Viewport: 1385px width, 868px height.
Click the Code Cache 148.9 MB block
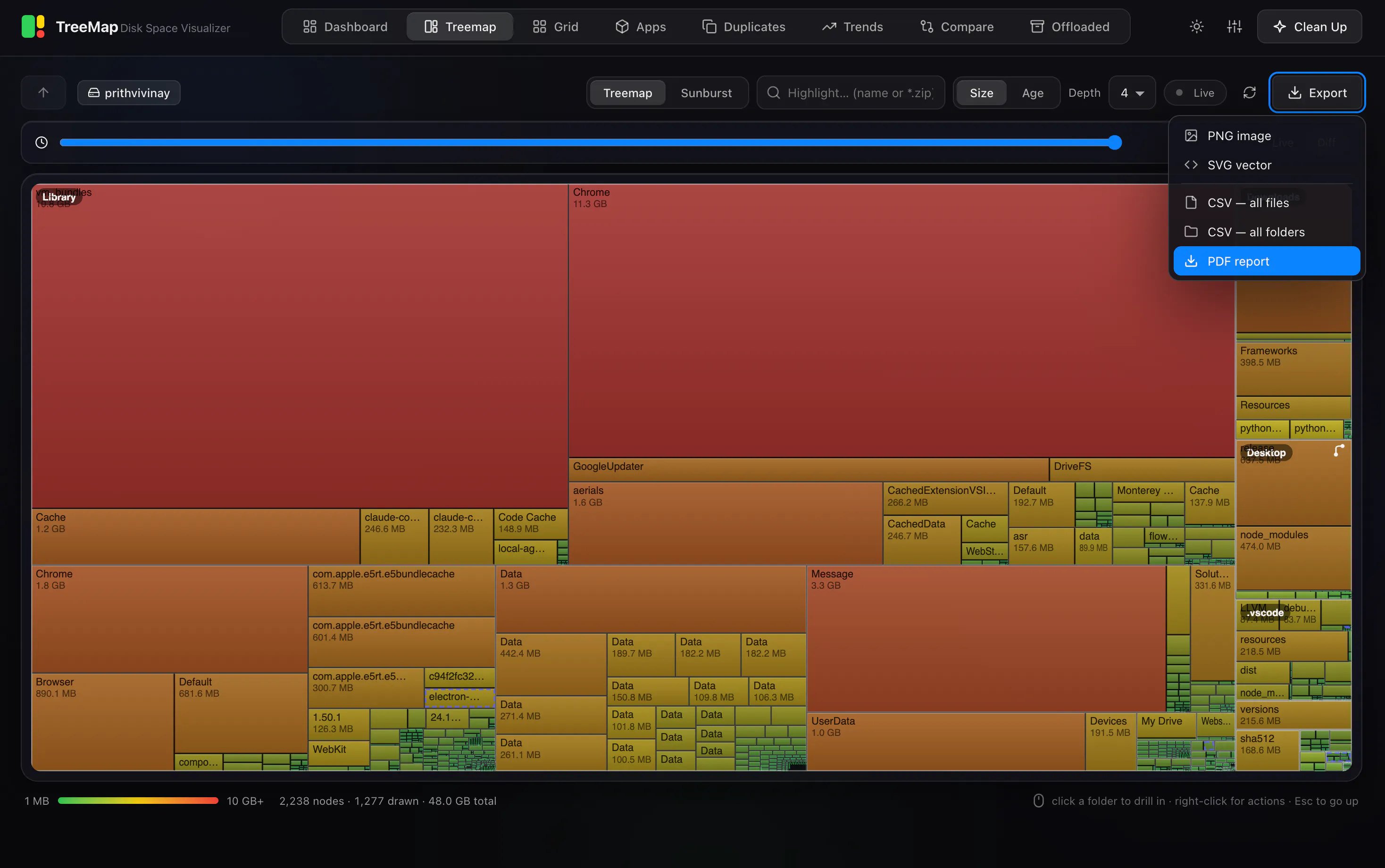tap(530, 524)
